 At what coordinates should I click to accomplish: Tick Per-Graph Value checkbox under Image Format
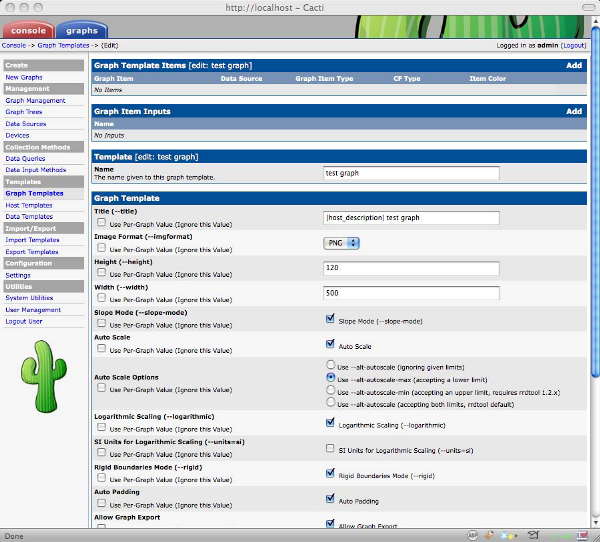click(101, 248)
